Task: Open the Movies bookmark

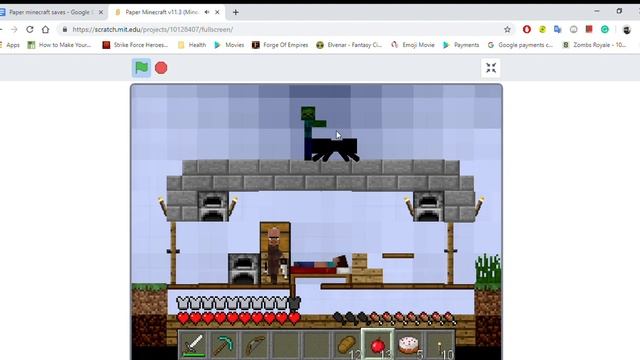Action: [x=229, y=45]
